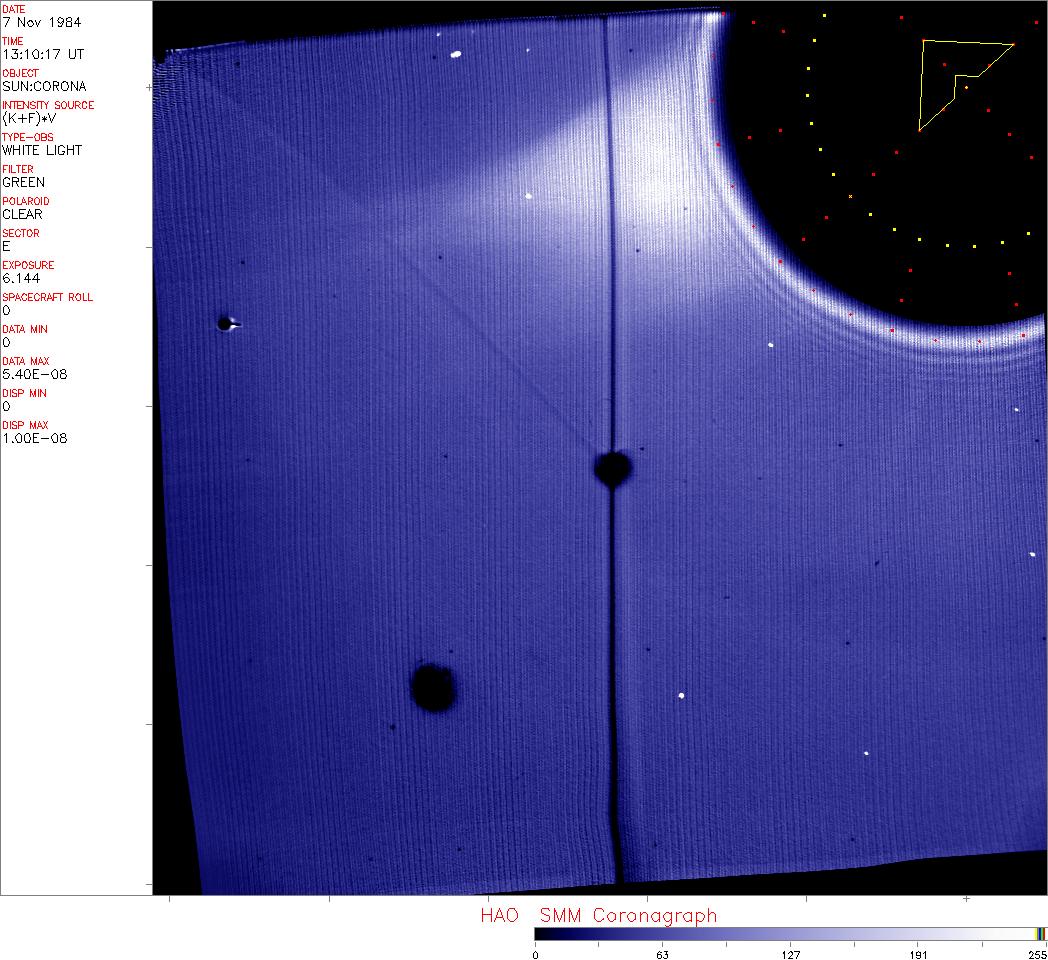Image resolution: width=1048 pixels, height=960 pixels.
Task: Click the large dark blob at lower left
Action: 434,687
